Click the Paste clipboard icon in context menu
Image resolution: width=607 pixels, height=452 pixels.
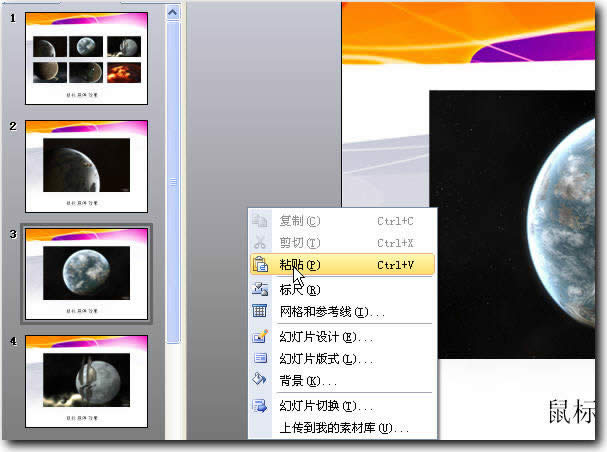260,265
